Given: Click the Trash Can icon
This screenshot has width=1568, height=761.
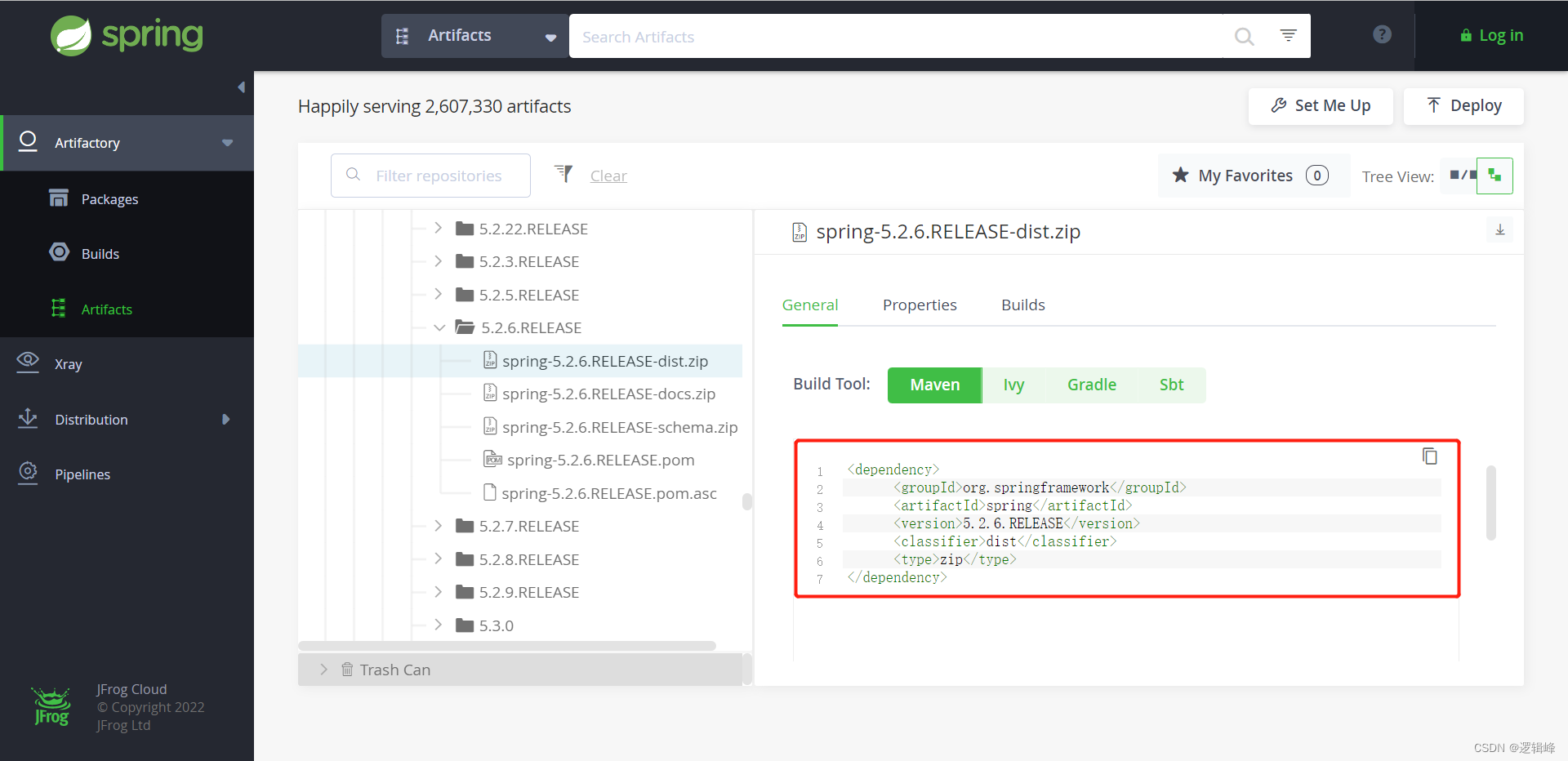Looking at the screenshot, I should click(x=347, y=670).
